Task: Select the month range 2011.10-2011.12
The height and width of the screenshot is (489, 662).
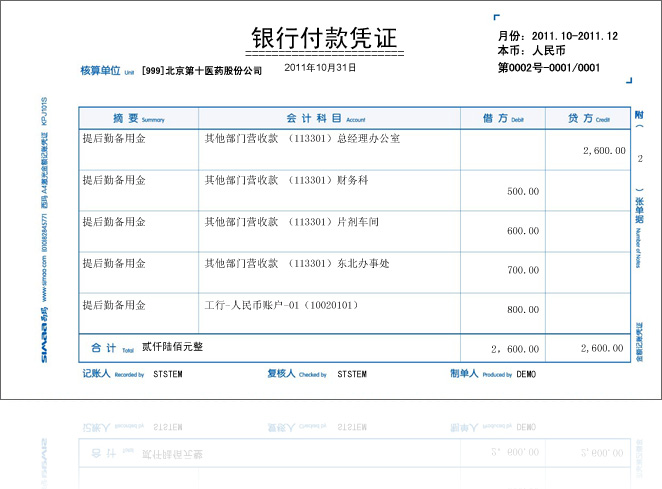Action: 575,36
